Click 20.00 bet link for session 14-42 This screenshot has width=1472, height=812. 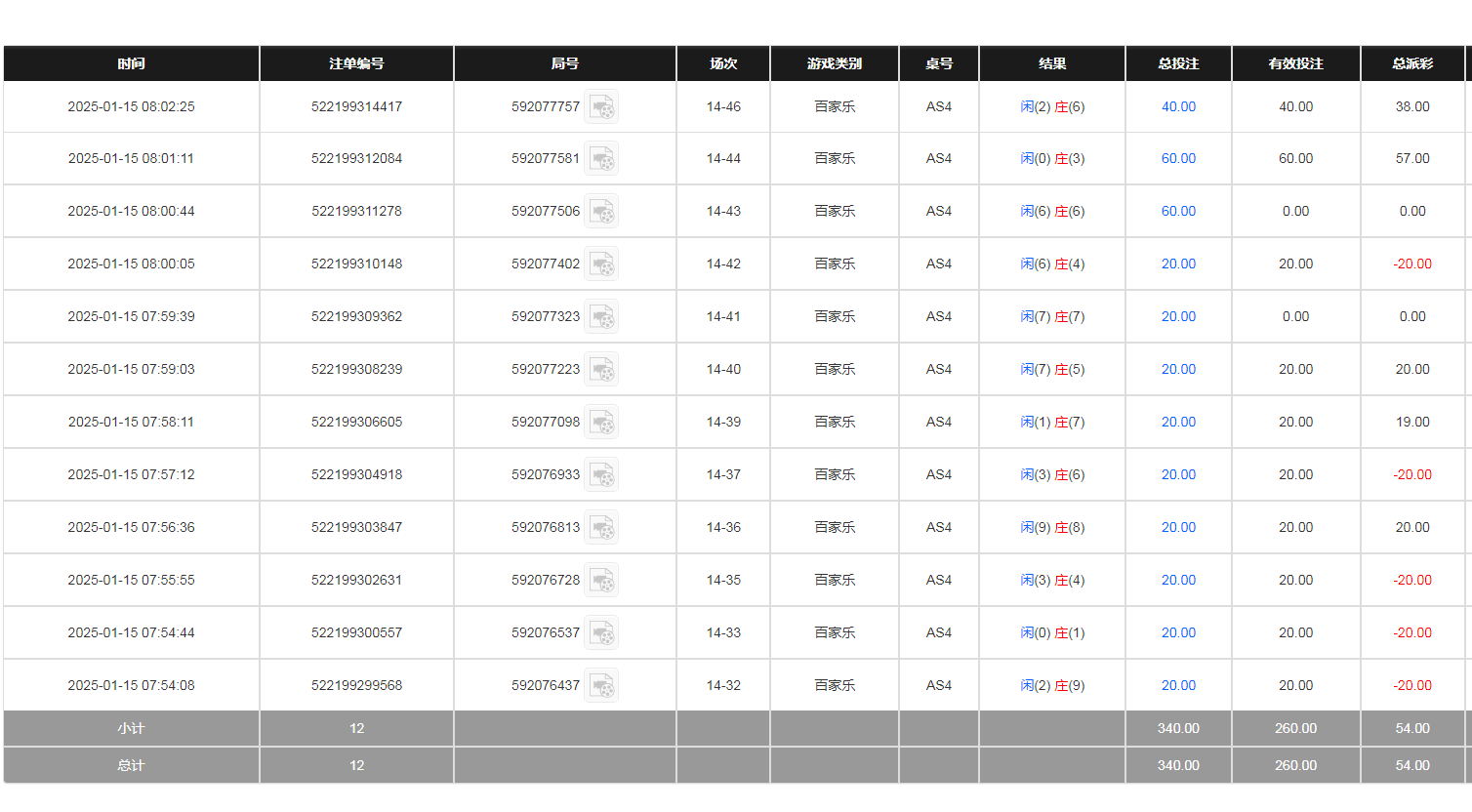pyautogui.click(x=1178, y=264)
